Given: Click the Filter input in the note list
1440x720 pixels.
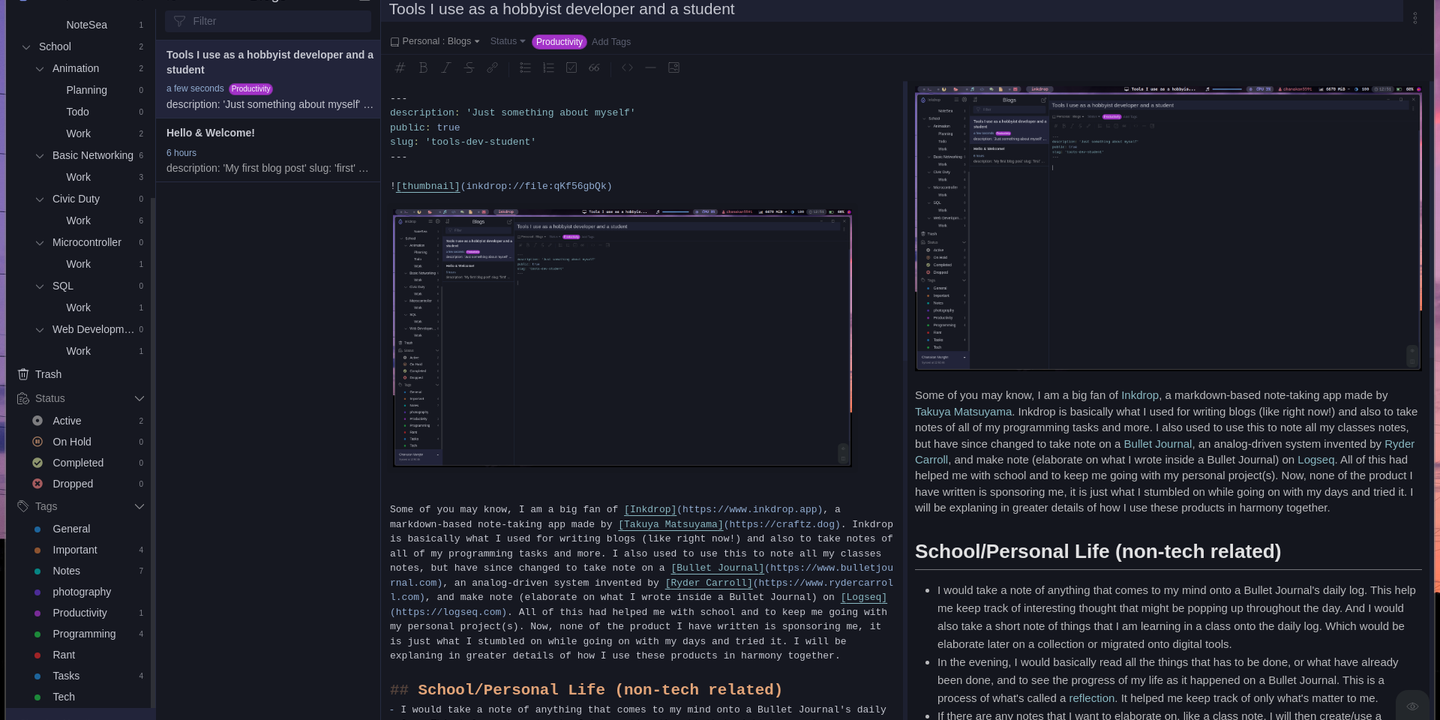Looking at the screenshot, I should pos(268,21).
